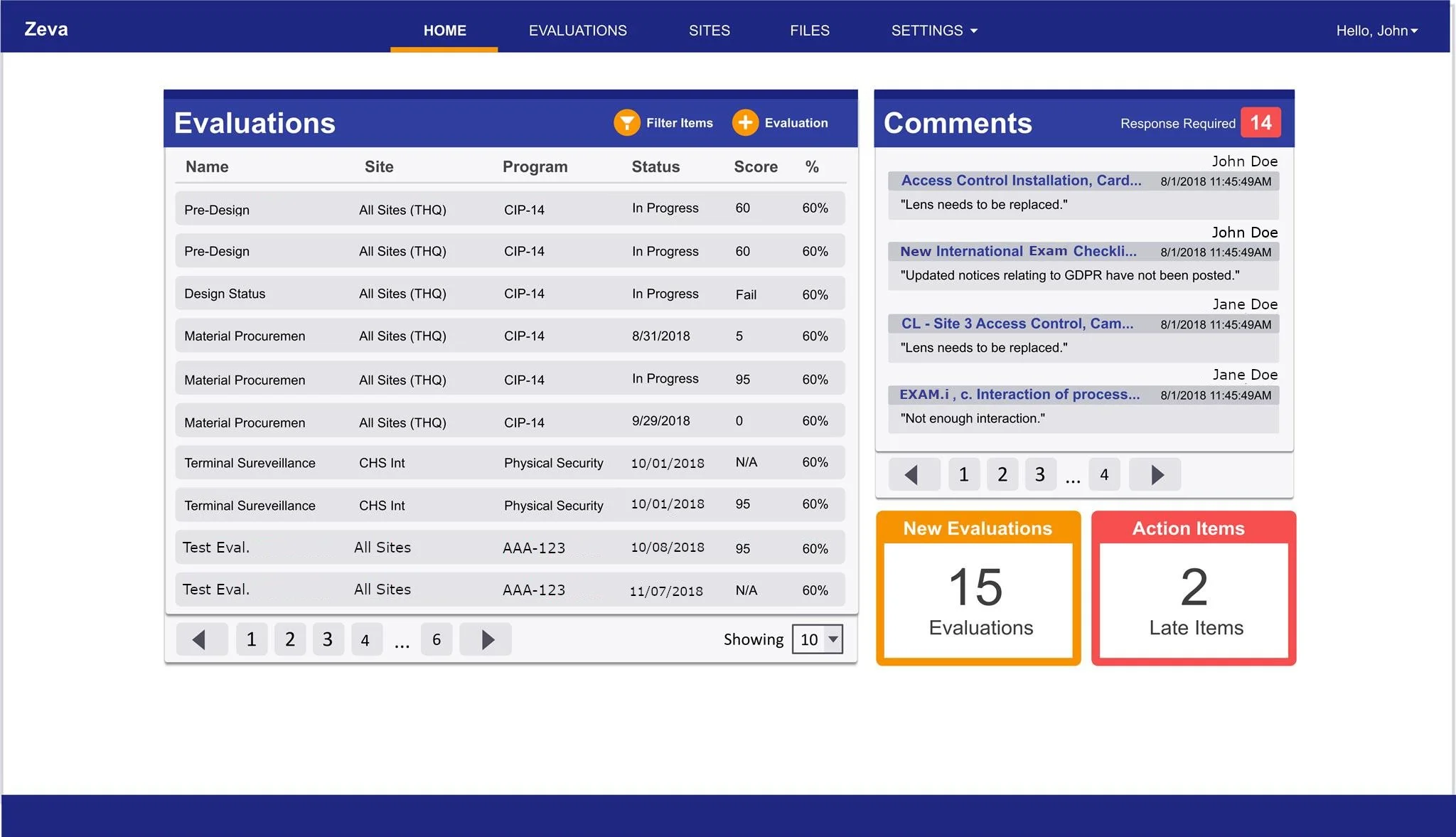Click next arrow in Comments pagination

(x=1155, y=474)
